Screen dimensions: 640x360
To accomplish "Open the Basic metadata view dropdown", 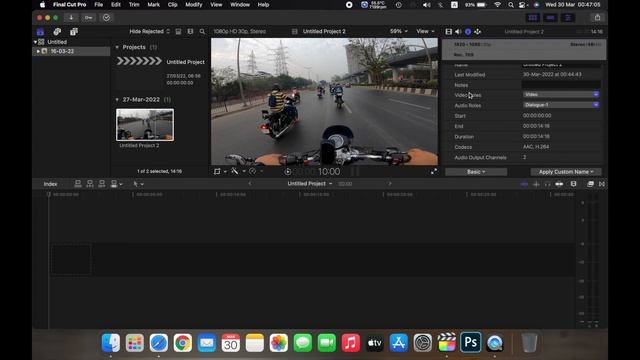I will coord(476,172).
